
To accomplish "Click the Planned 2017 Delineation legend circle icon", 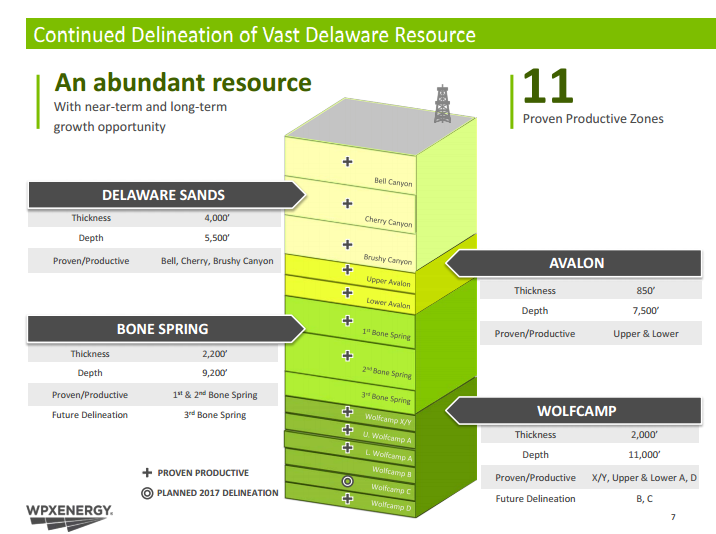I will point(148,492).
